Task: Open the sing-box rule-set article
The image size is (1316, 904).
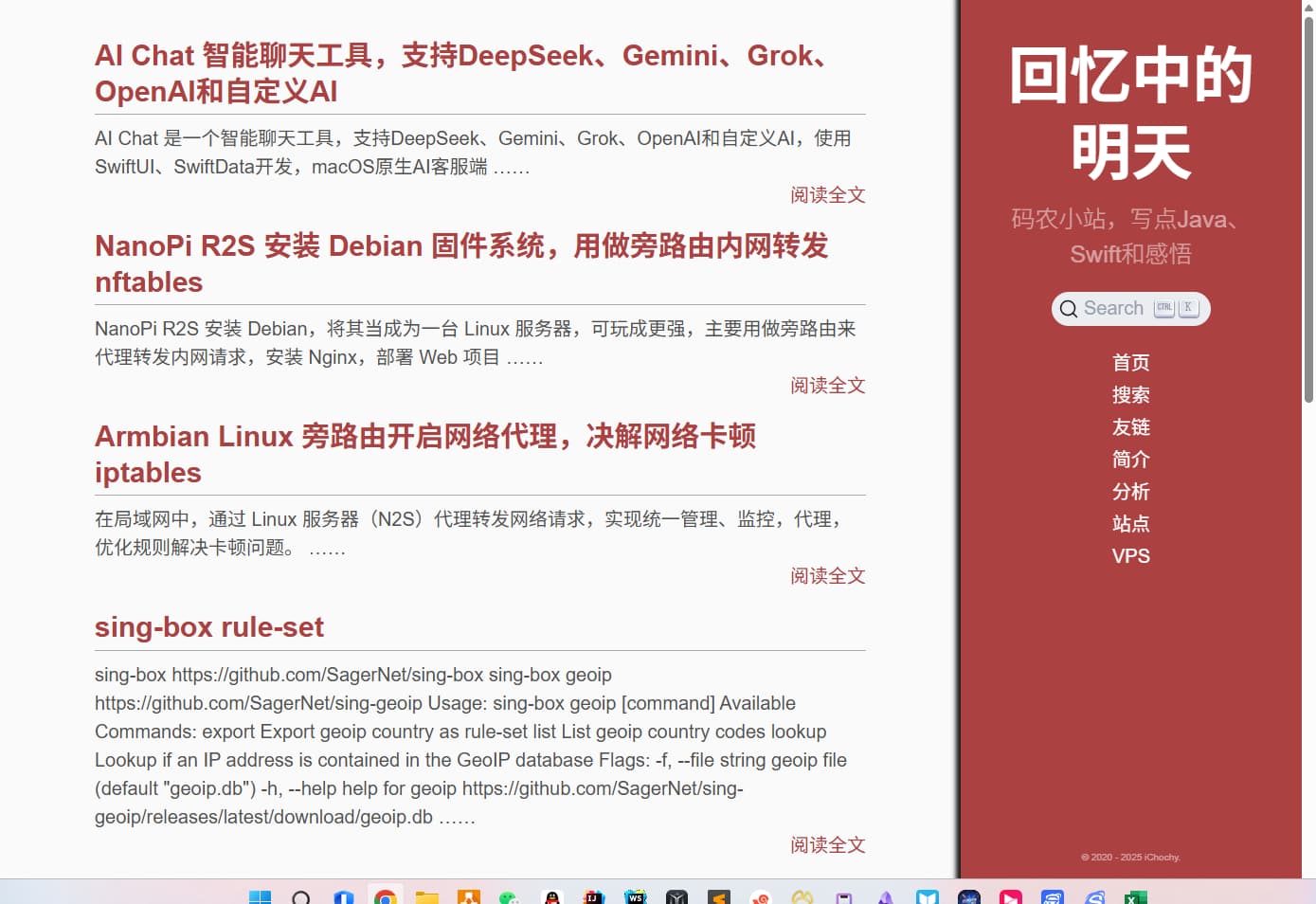Action: click(x=209, y=627)
